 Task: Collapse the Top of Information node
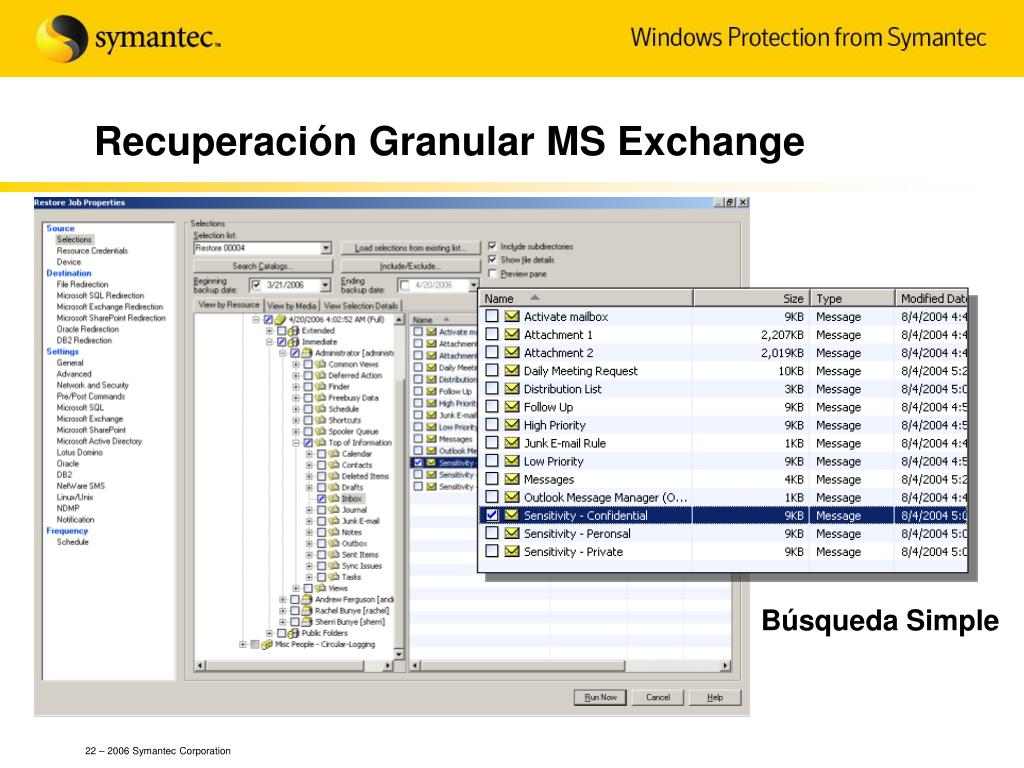click(296, 442)
